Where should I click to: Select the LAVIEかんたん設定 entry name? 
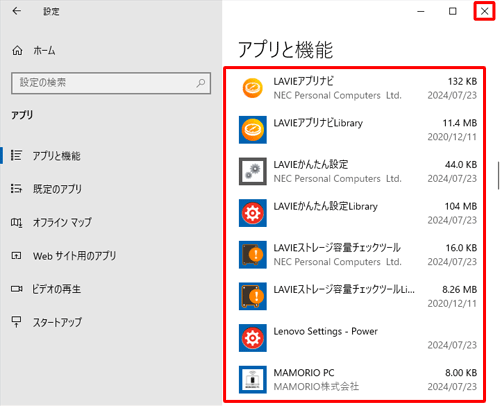coord(311,165)
